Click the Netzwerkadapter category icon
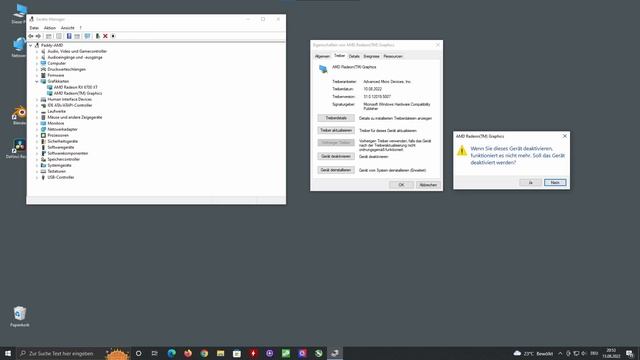The image size is (640, 360). click(43, 129)
